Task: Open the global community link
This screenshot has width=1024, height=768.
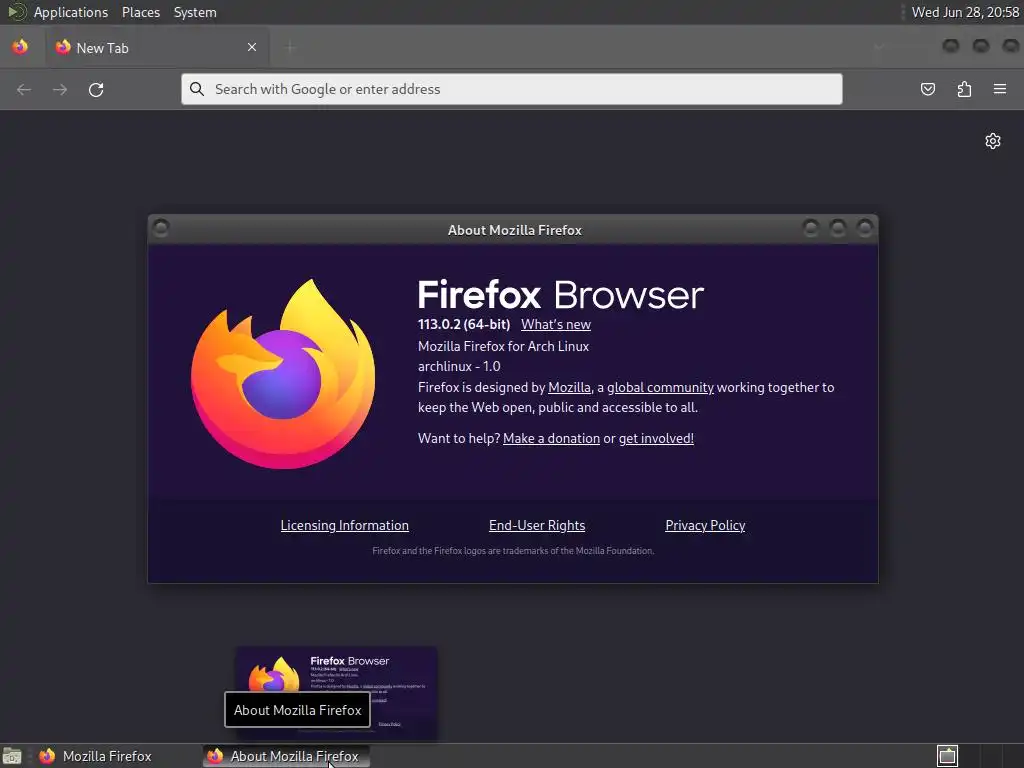Action: (x=660, y=387)
